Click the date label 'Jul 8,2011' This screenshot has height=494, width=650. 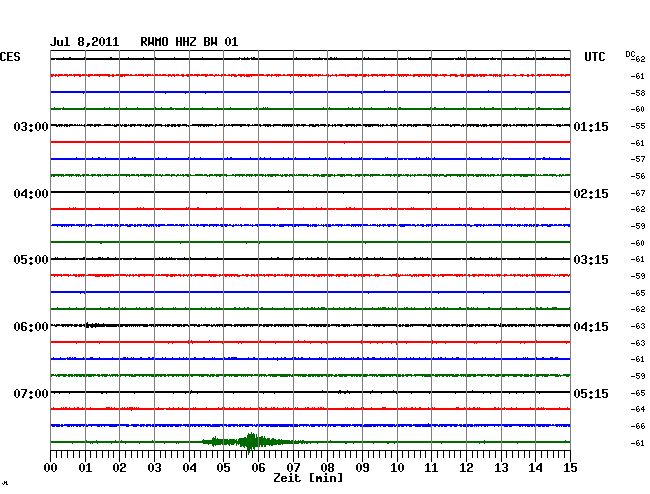pyautogui.click(x=85, y=42)
